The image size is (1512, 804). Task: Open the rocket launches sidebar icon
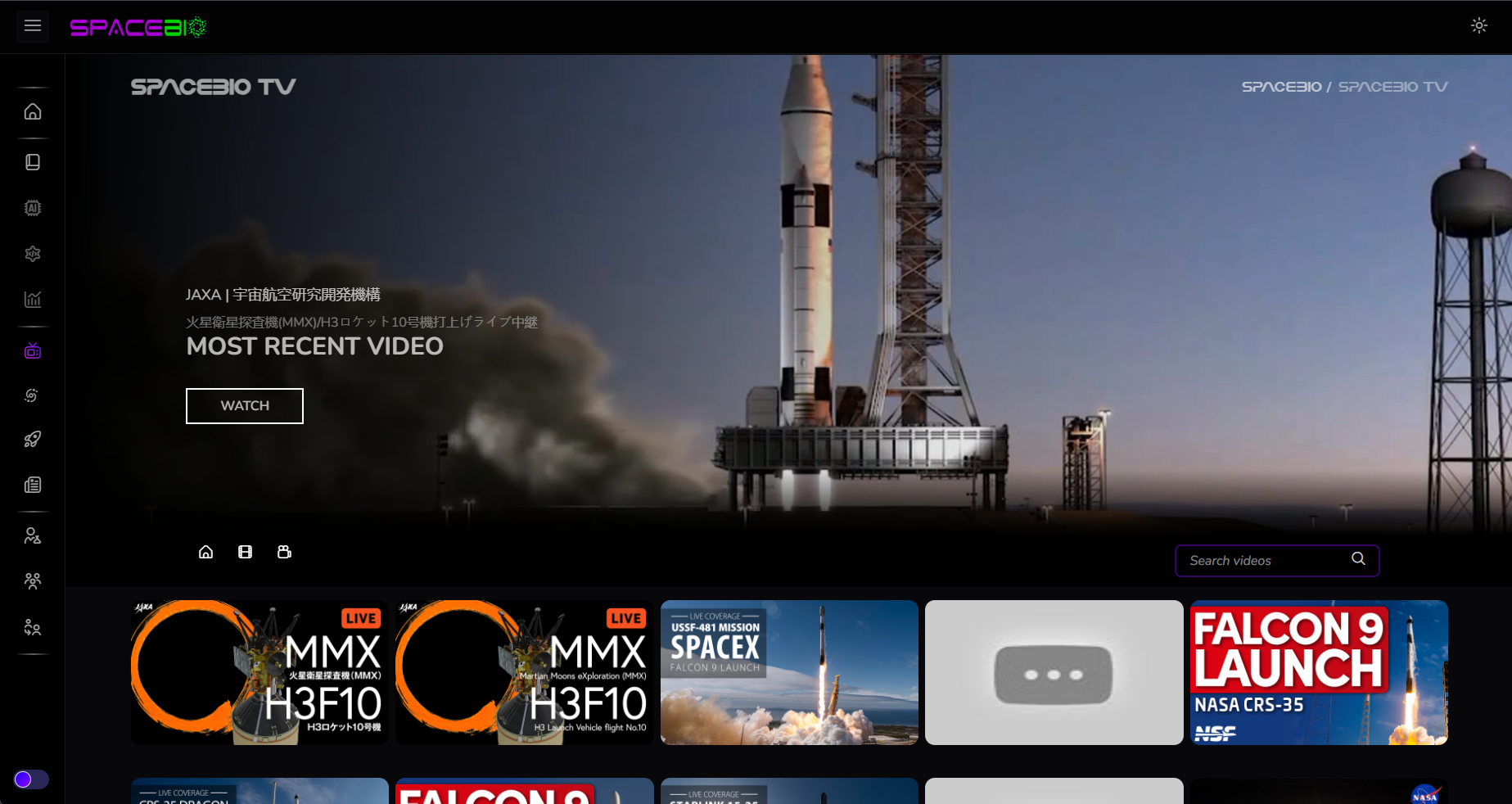(33, 440)
